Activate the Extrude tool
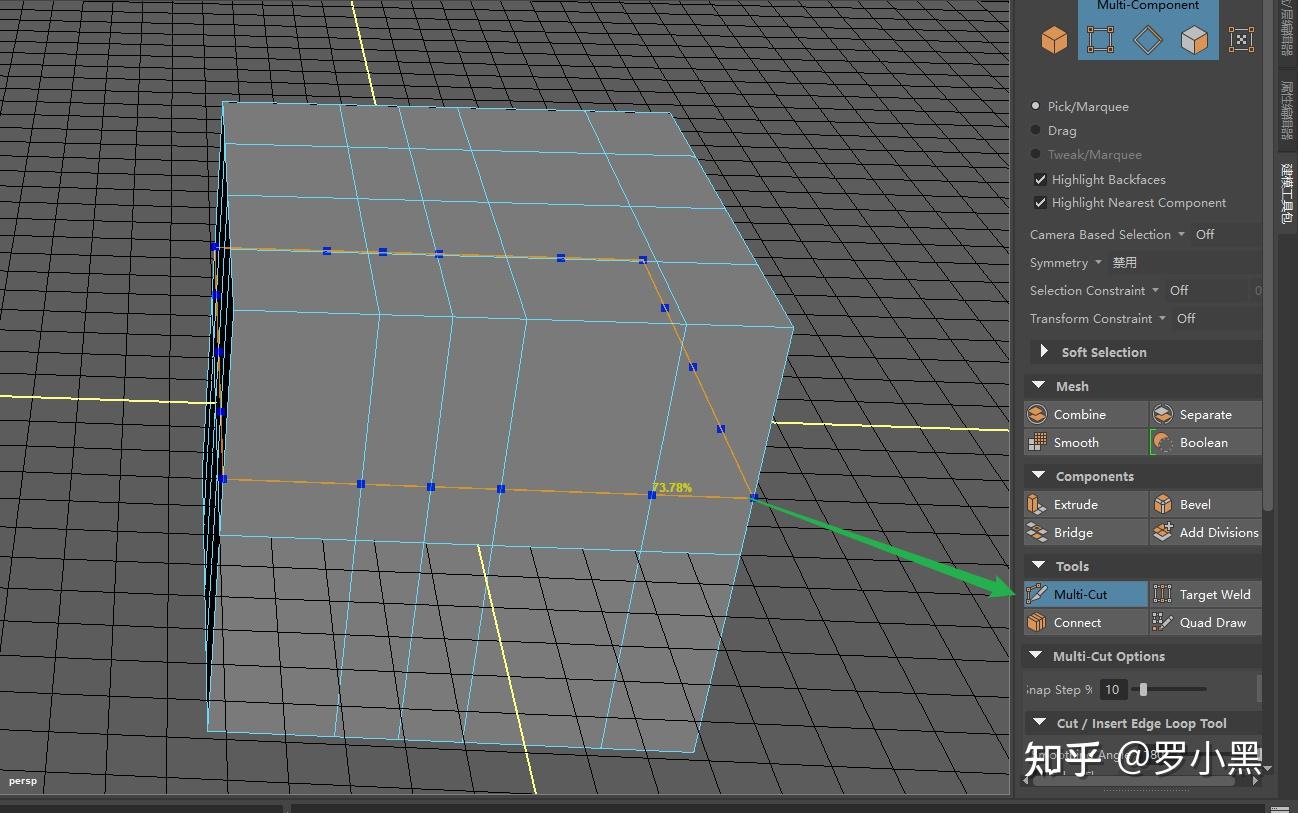The image size is (1298, 813). [x=1086, y=504]
